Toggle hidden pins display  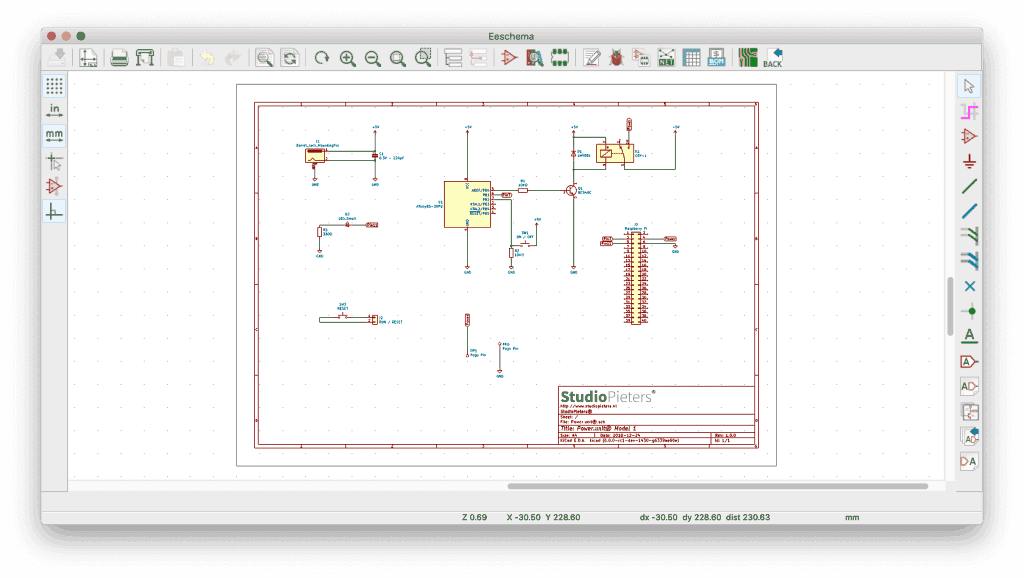click(54, 186)
